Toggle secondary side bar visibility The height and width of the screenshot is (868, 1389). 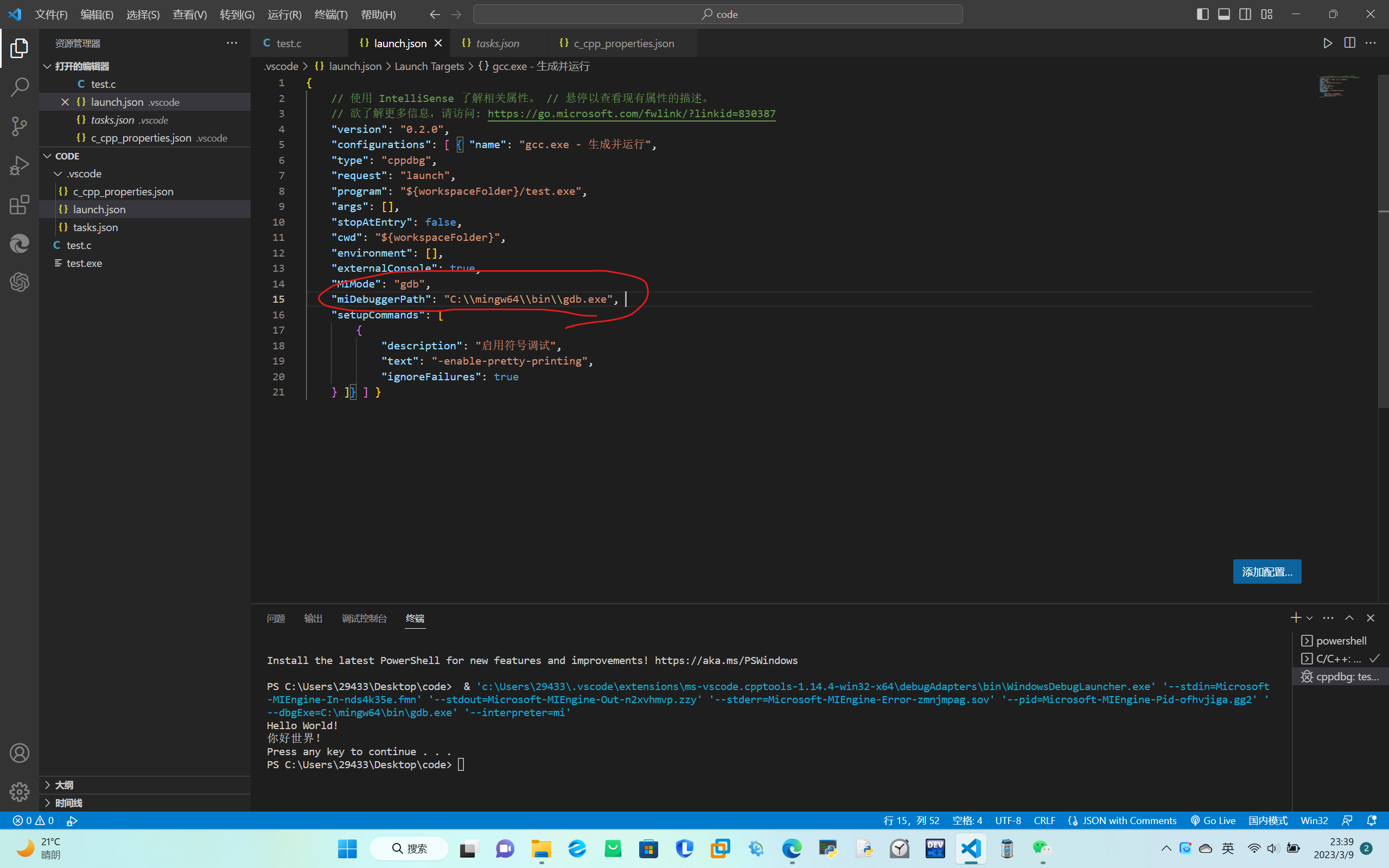pos(1246,14)
